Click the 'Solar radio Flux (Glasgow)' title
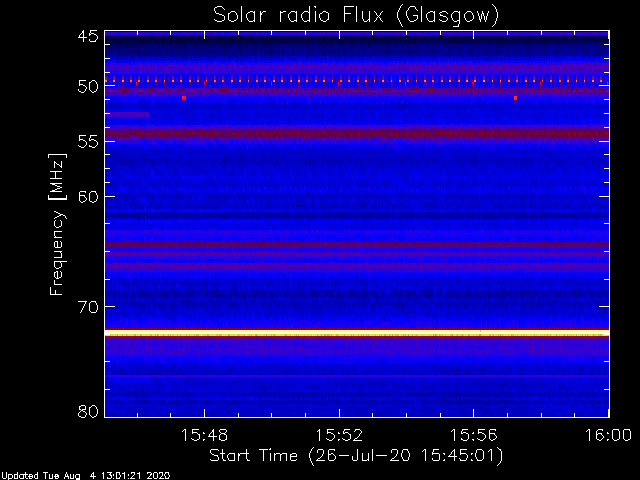The width and height of the screenshot is (640, 480). 356,16
